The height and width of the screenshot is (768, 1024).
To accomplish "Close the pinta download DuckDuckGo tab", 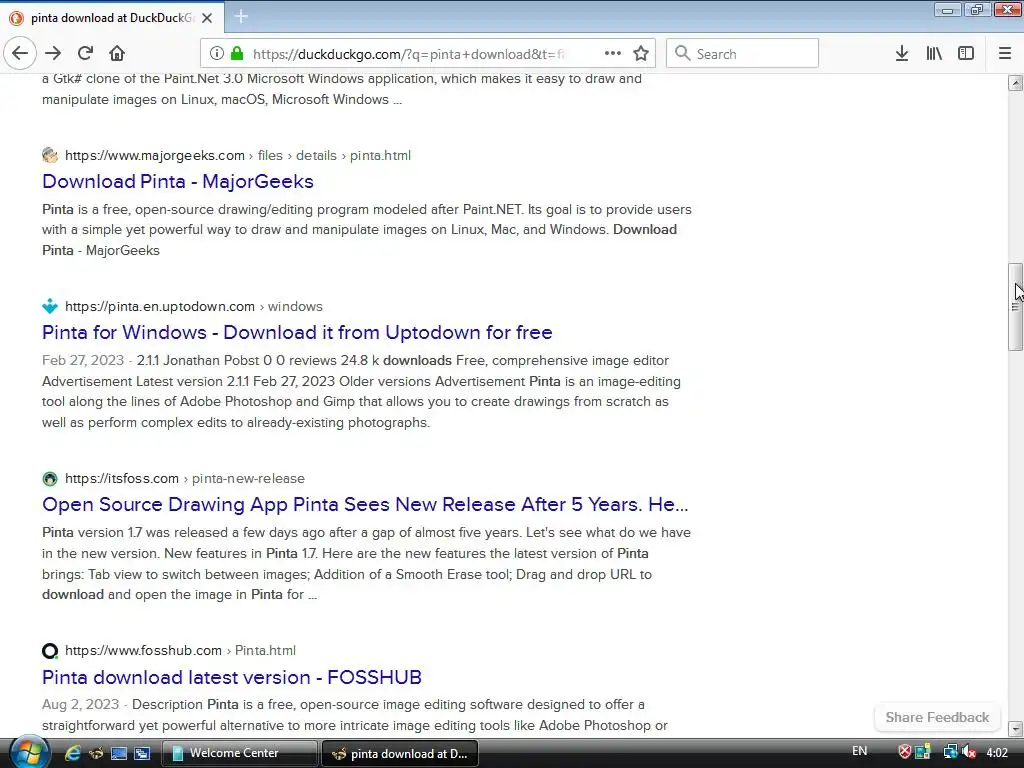I will point(207,18).
